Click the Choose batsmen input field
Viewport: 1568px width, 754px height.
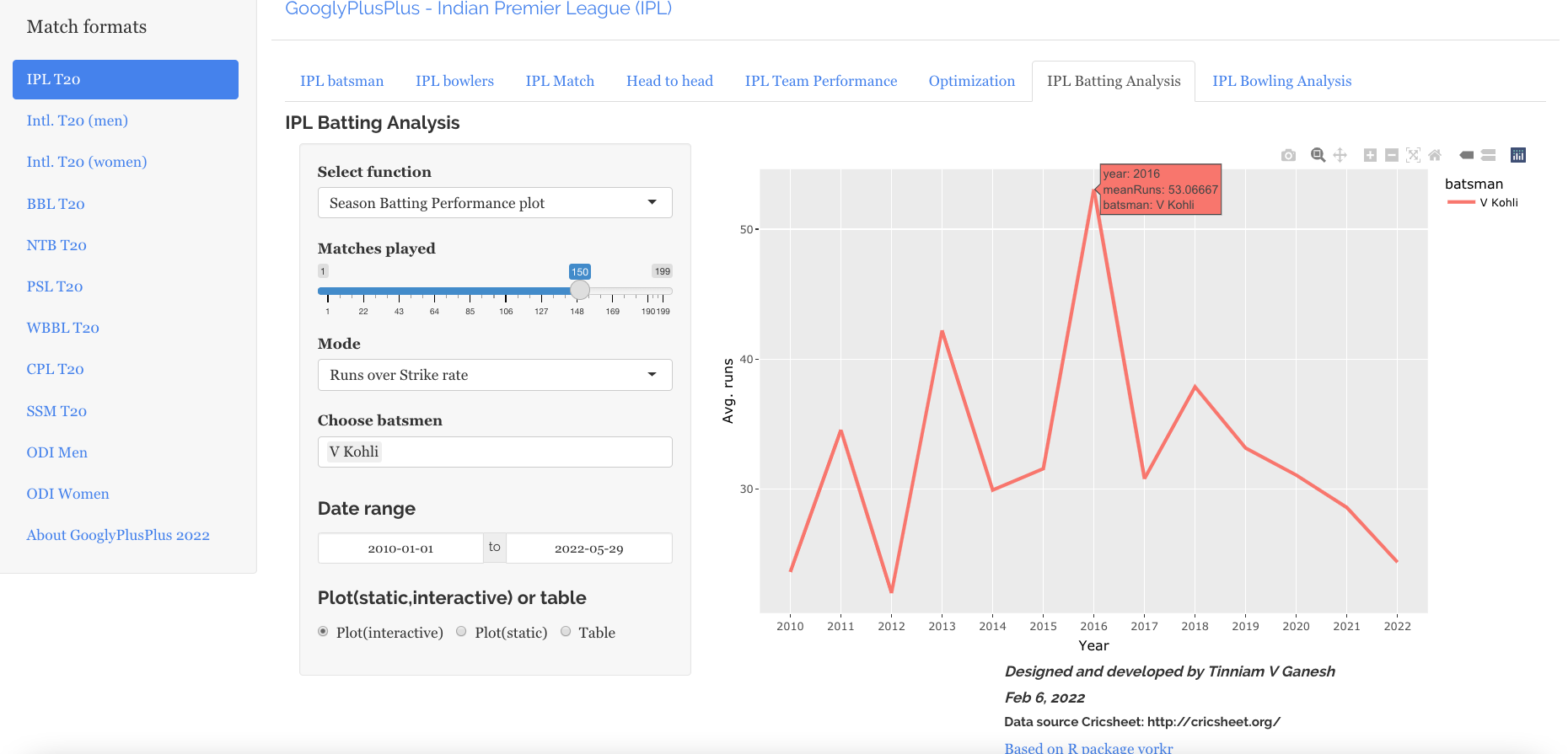(523, 452)
